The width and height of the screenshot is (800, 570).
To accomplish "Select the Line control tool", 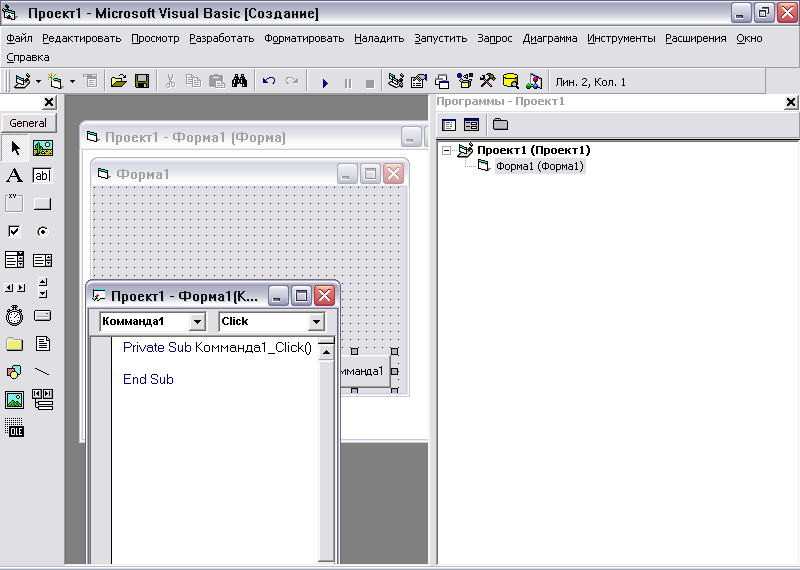I will point(42,371).
